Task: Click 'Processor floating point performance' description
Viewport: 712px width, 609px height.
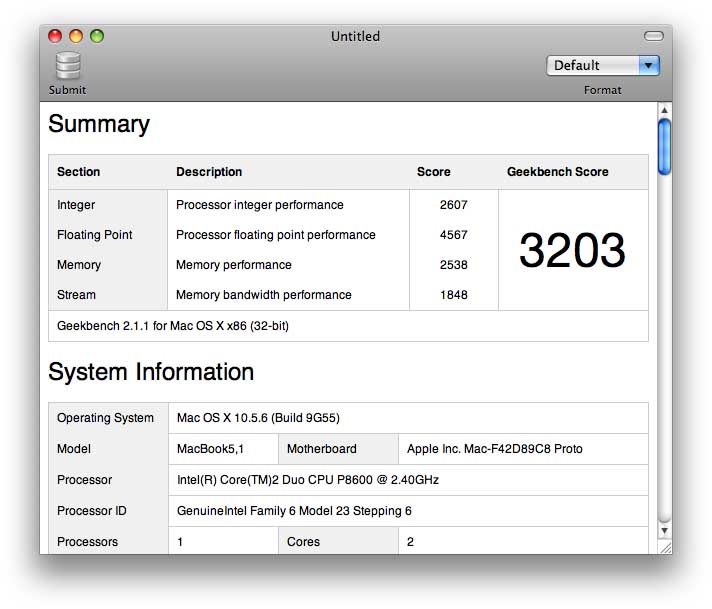Action: [x=276, y=235]
